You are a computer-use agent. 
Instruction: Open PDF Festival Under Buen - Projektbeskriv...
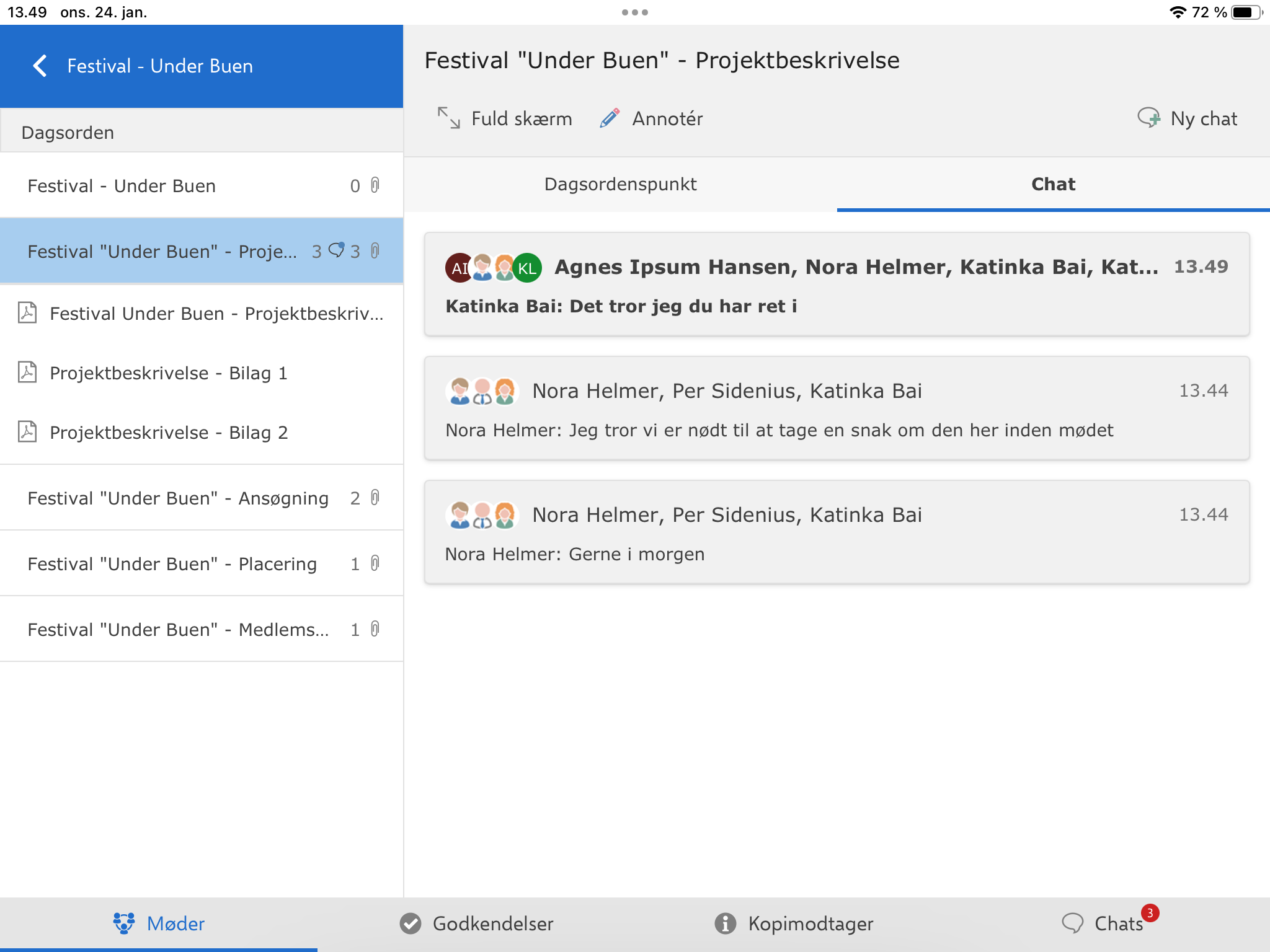(202, 314)
